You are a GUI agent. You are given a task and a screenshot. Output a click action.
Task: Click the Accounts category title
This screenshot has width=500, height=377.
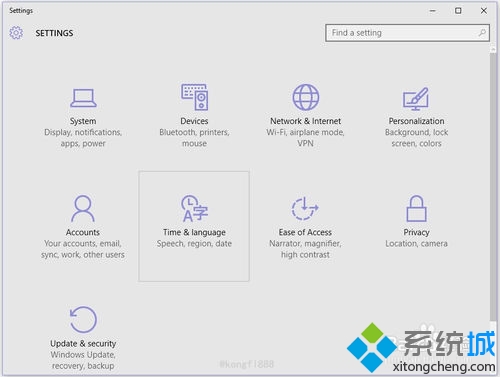coord(83,232)
